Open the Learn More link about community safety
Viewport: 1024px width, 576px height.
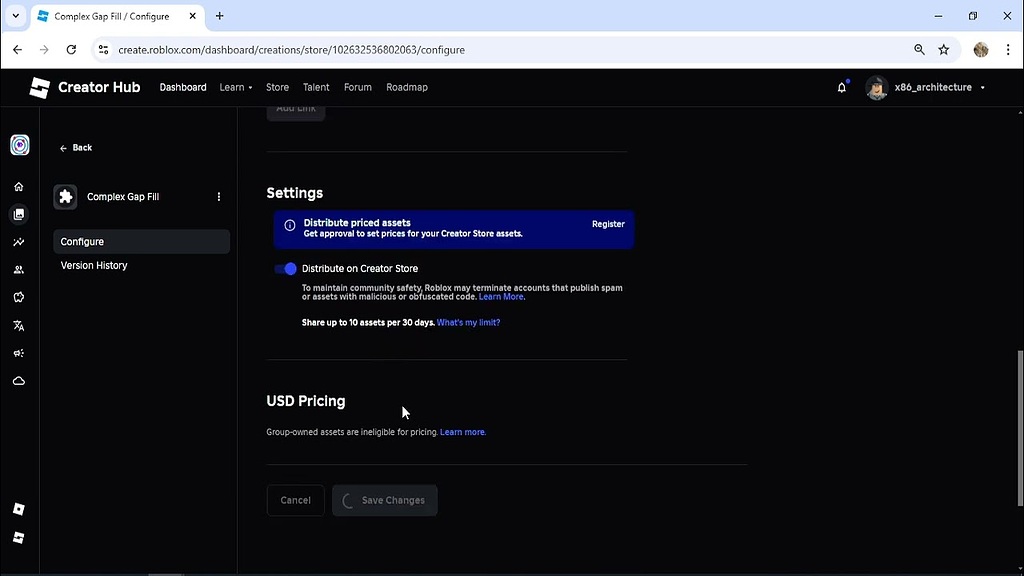tap(501, 296)
